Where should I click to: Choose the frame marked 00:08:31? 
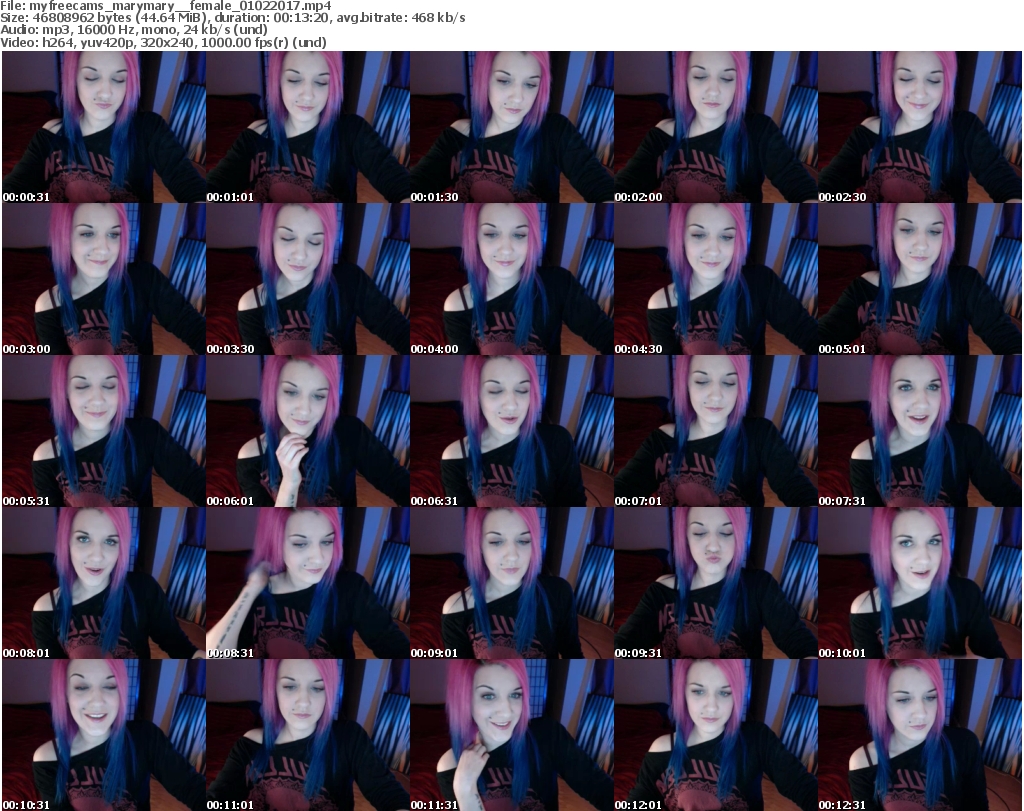point(308,584)
